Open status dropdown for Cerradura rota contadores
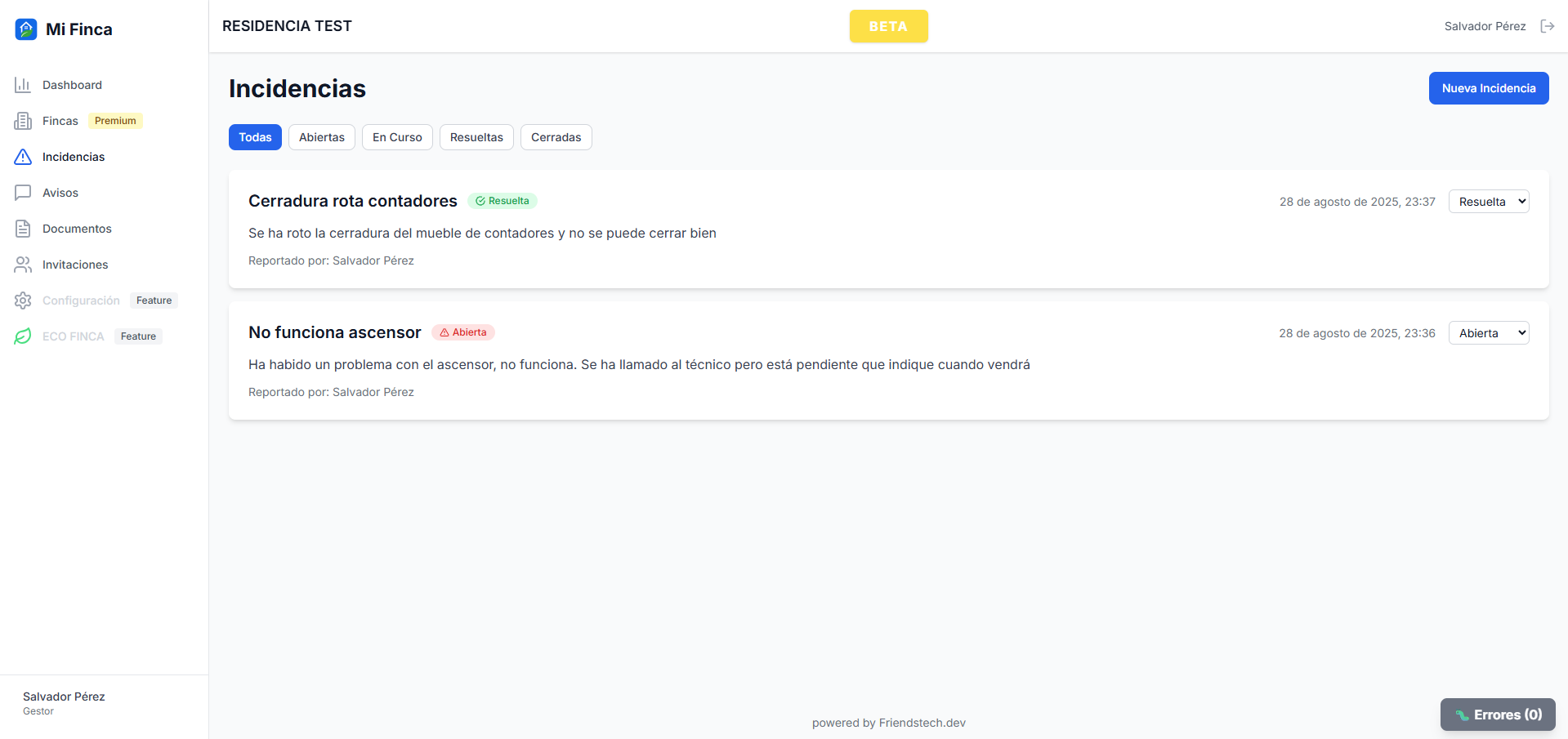The width and height of the screenshot is (1568, 739). point(1488,202)
